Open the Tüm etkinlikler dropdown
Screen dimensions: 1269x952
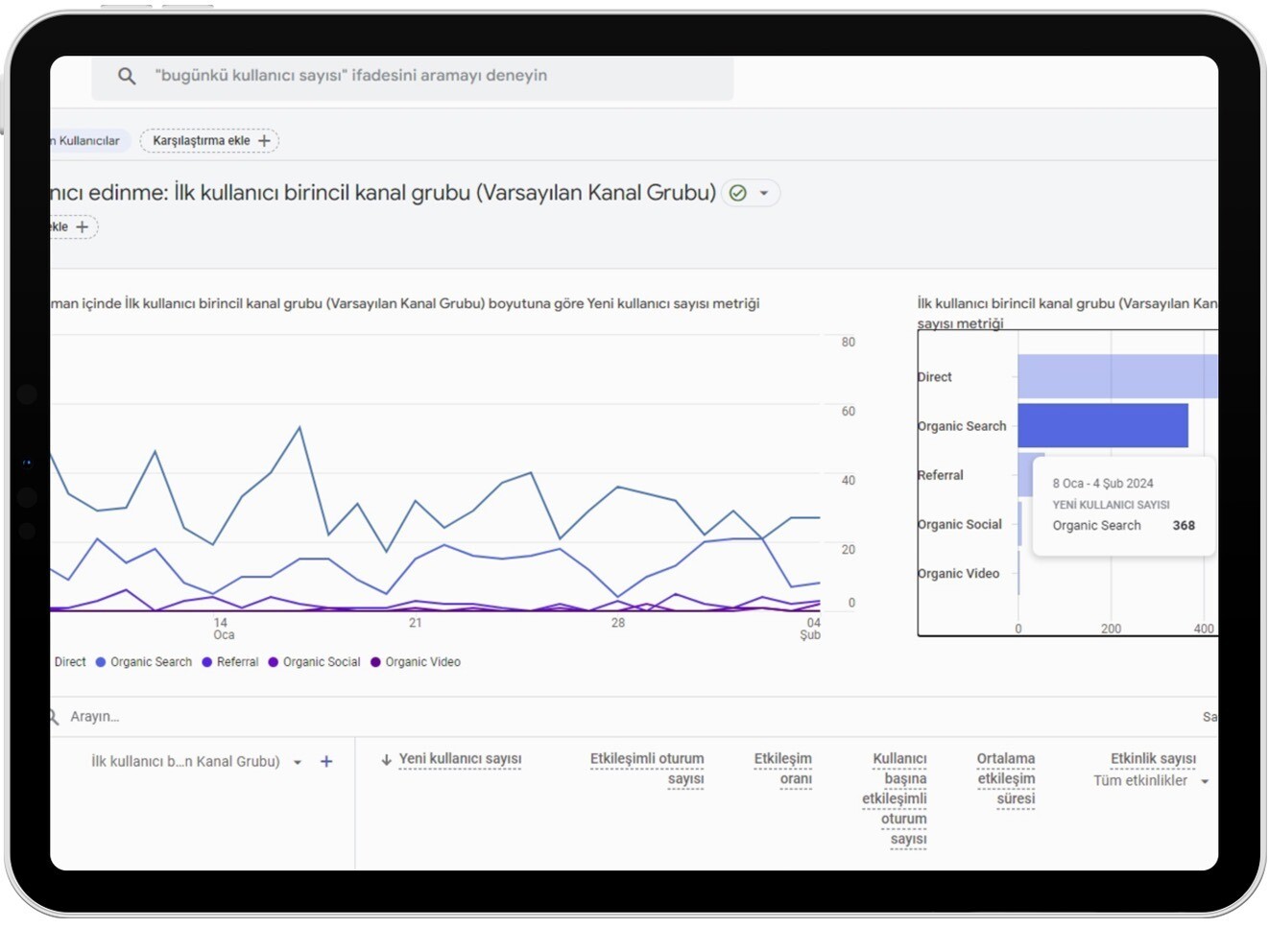point(1204,781)
